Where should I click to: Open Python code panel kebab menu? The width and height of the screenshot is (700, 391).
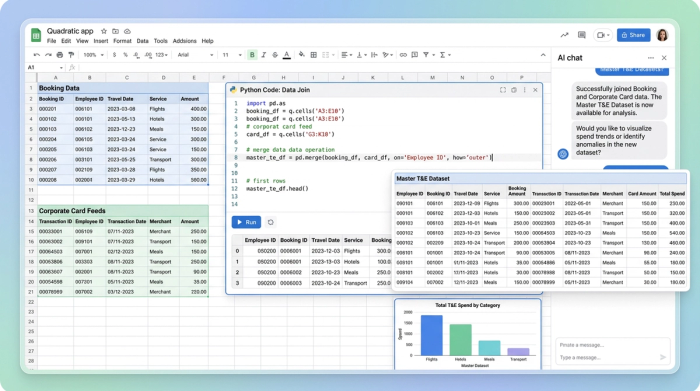(x=525, y=90)
